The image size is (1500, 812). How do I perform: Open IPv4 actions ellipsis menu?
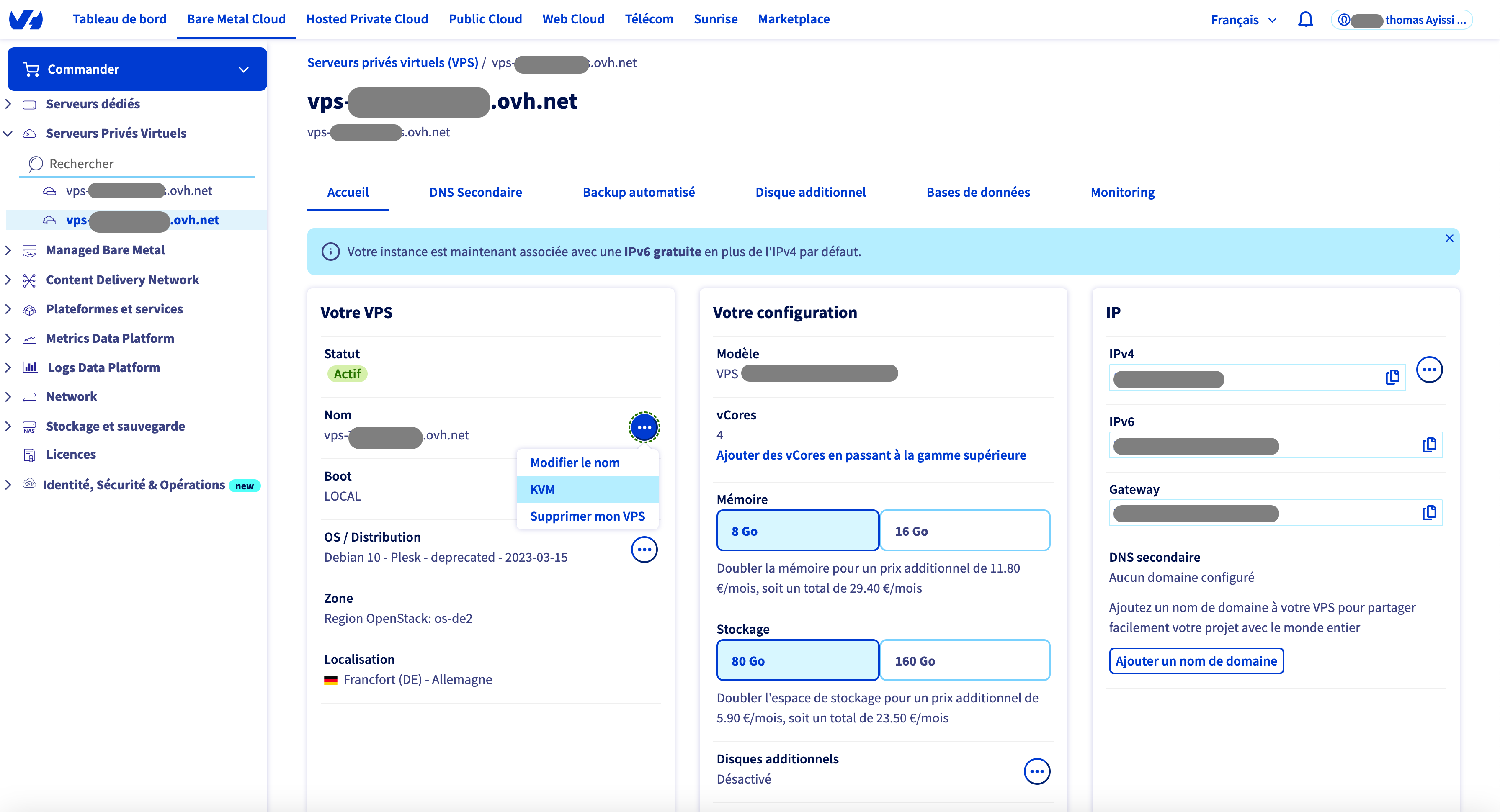pyautogui.click(x=1429, y=370)
